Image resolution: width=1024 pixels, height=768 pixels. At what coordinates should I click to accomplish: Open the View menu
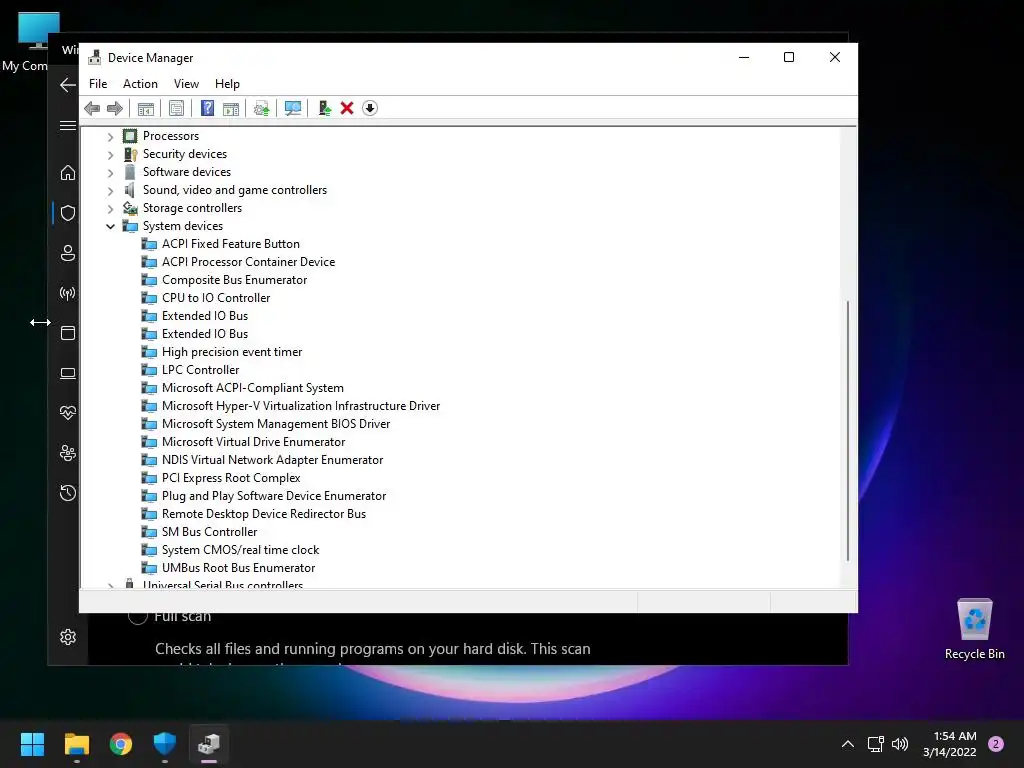[186, 84]
